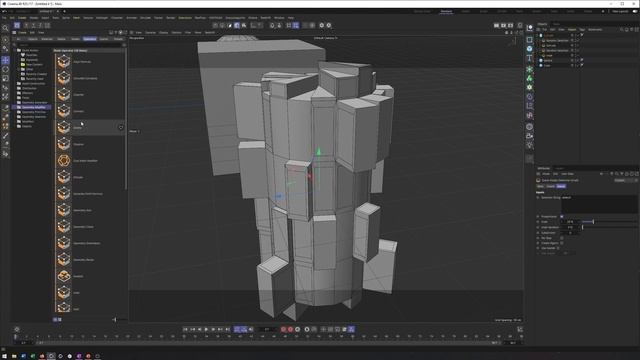Open the File menu in main menu bar
The height and width of the screenshot is (360, 640).
(x=4, y=18)
